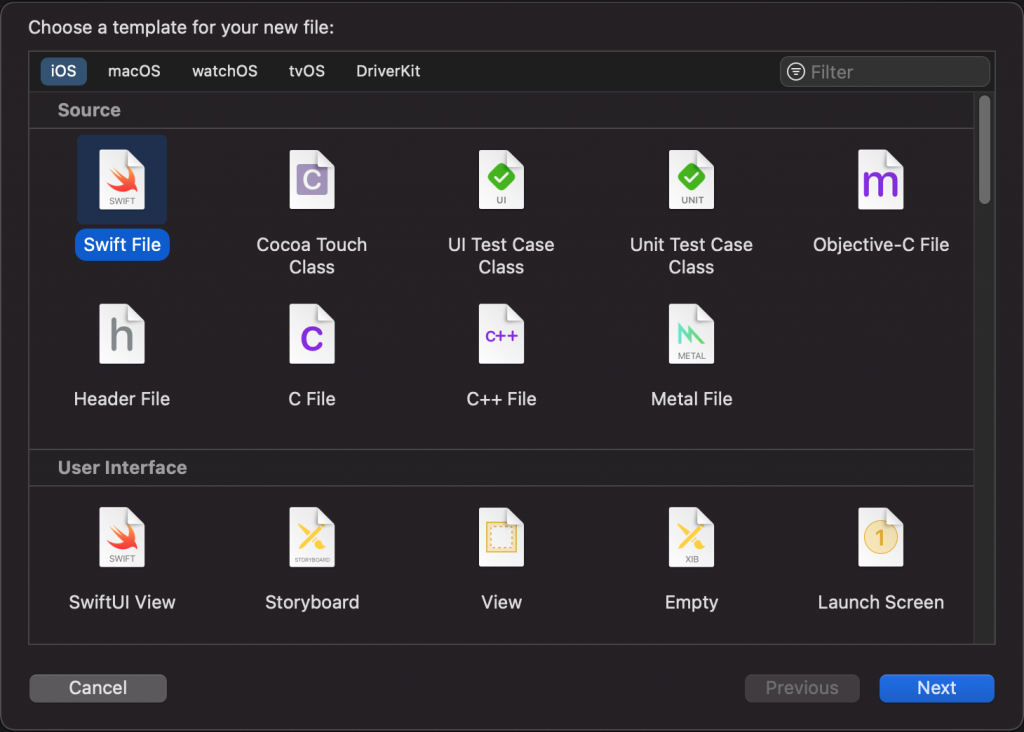Switch to the DriverKit tab
The image size is (1024, 732).
pyautogui.click(x=388, y=71)
